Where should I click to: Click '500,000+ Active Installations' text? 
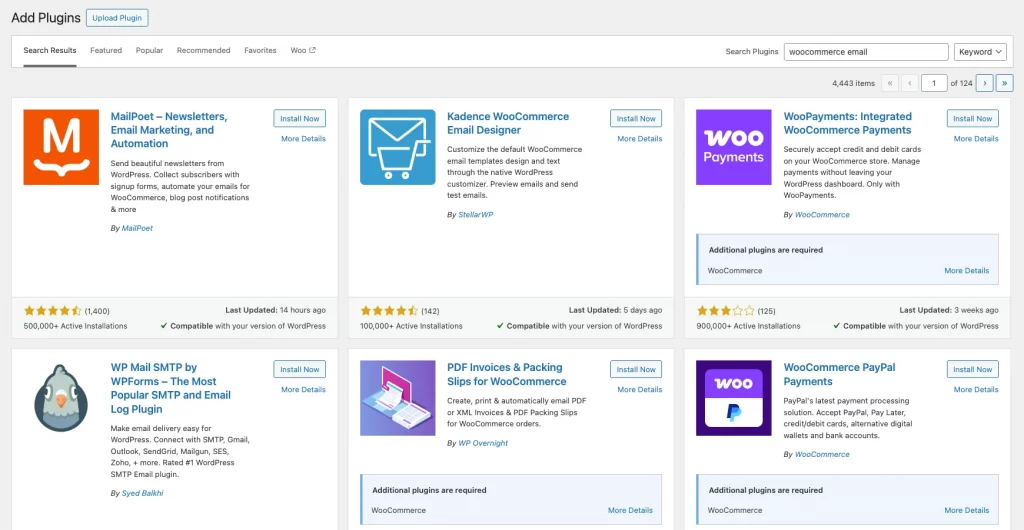pyautogui.click(x=76, y=326)
